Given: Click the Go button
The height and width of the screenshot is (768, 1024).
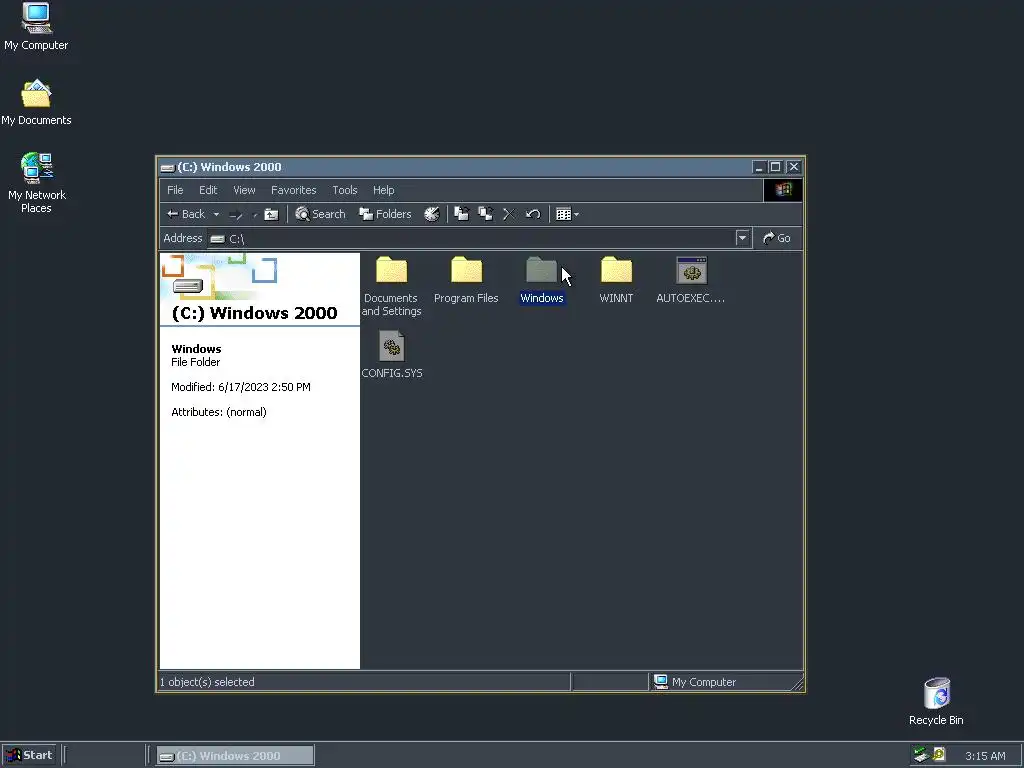Looking at the screenshot, I should click(776, 238).
